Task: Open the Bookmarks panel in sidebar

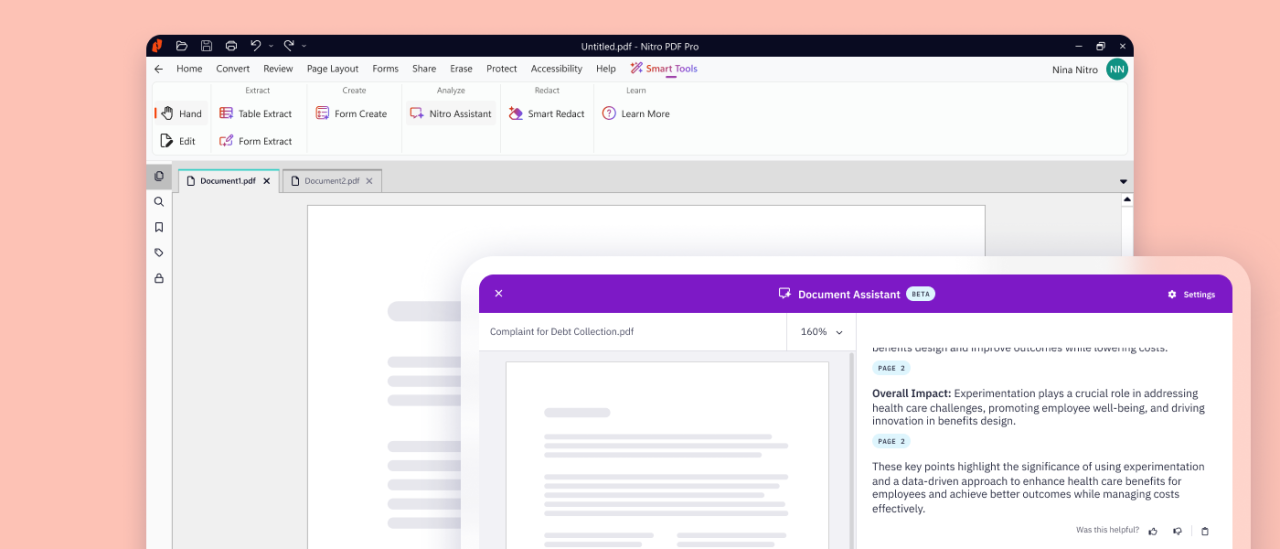Action: tap(159, 227)
